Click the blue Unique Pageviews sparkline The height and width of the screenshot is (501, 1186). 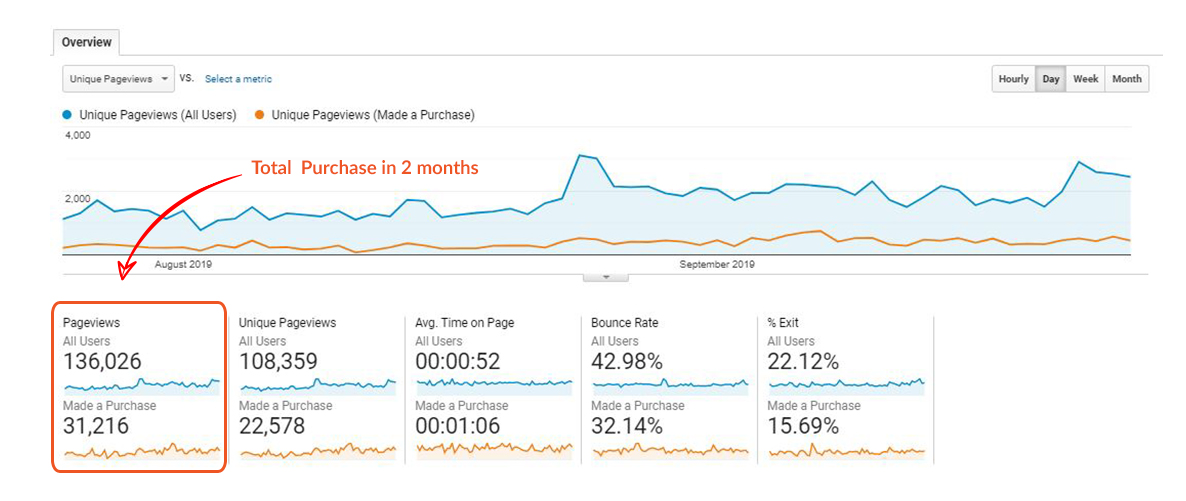(318, 384)
